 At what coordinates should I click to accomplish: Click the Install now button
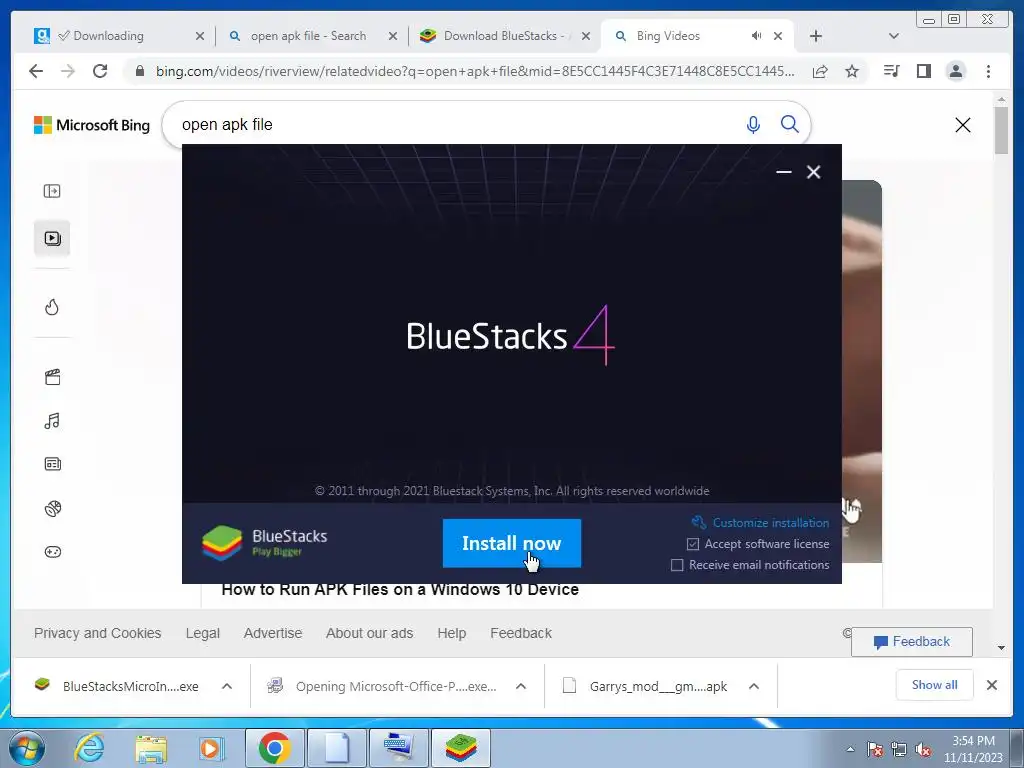(x=511, y=543)
